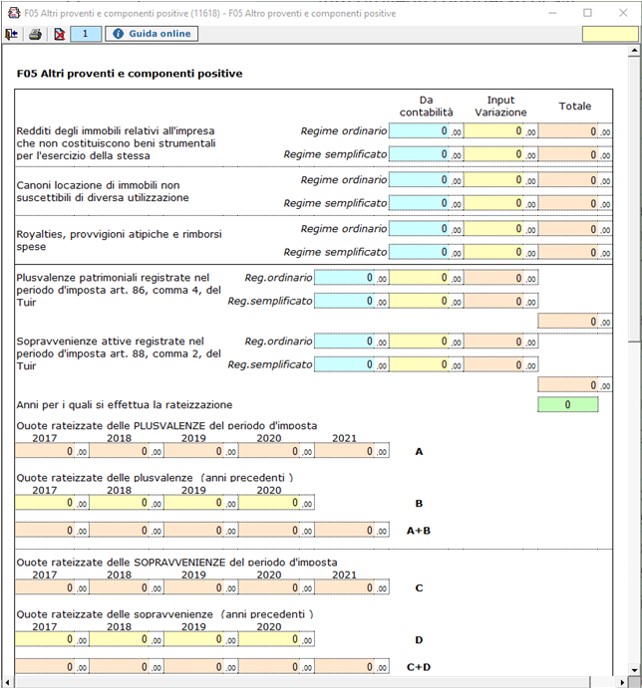This screenshot has width=642, height=688.
Task: Click Plusvalenze Reg.ordinario yellow input field
Action: [x=426, y=278]
